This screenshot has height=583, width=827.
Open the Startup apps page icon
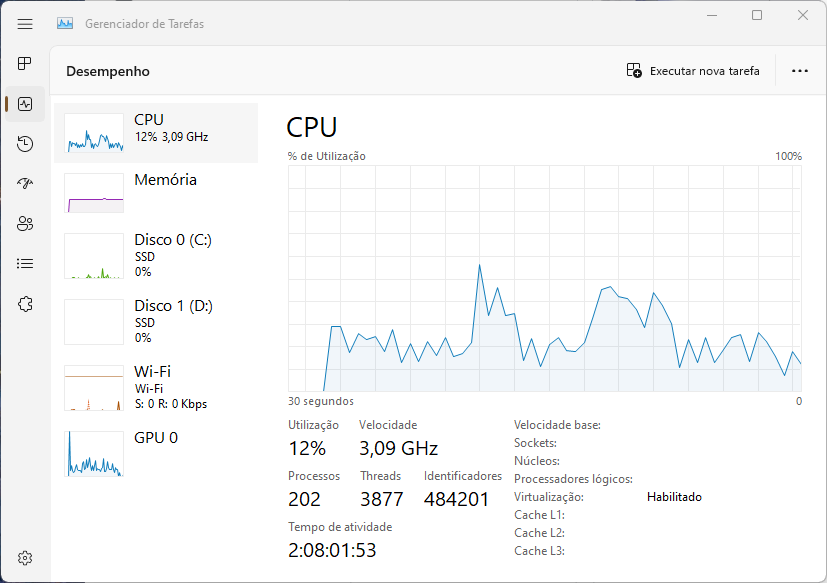click(25, 184)
